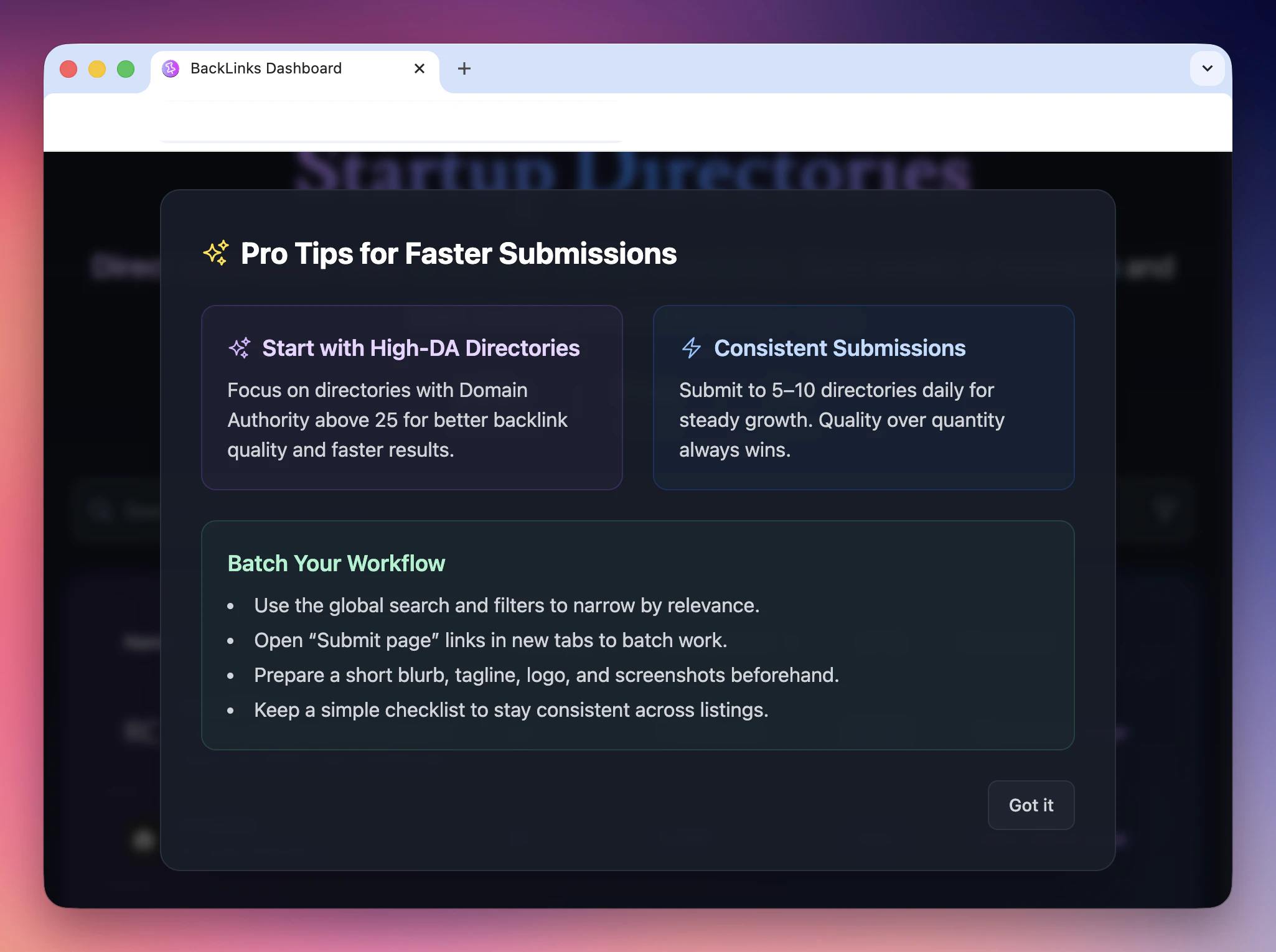1276x952 pixels.
Task: Dismiss the tips with Got it
Action: [1030, 805]
